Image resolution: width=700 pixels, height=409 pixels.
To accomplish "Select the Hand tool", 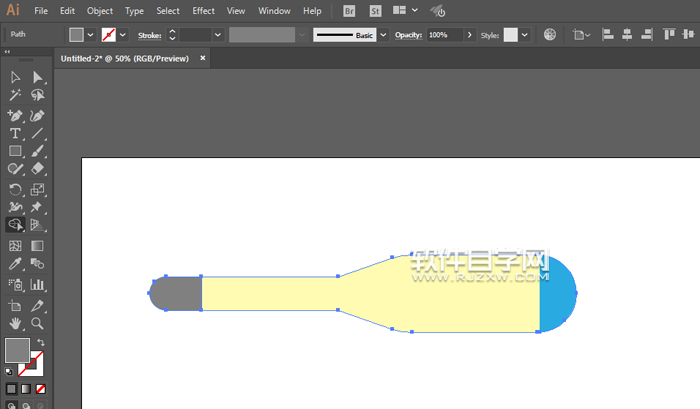I will 15,323.
